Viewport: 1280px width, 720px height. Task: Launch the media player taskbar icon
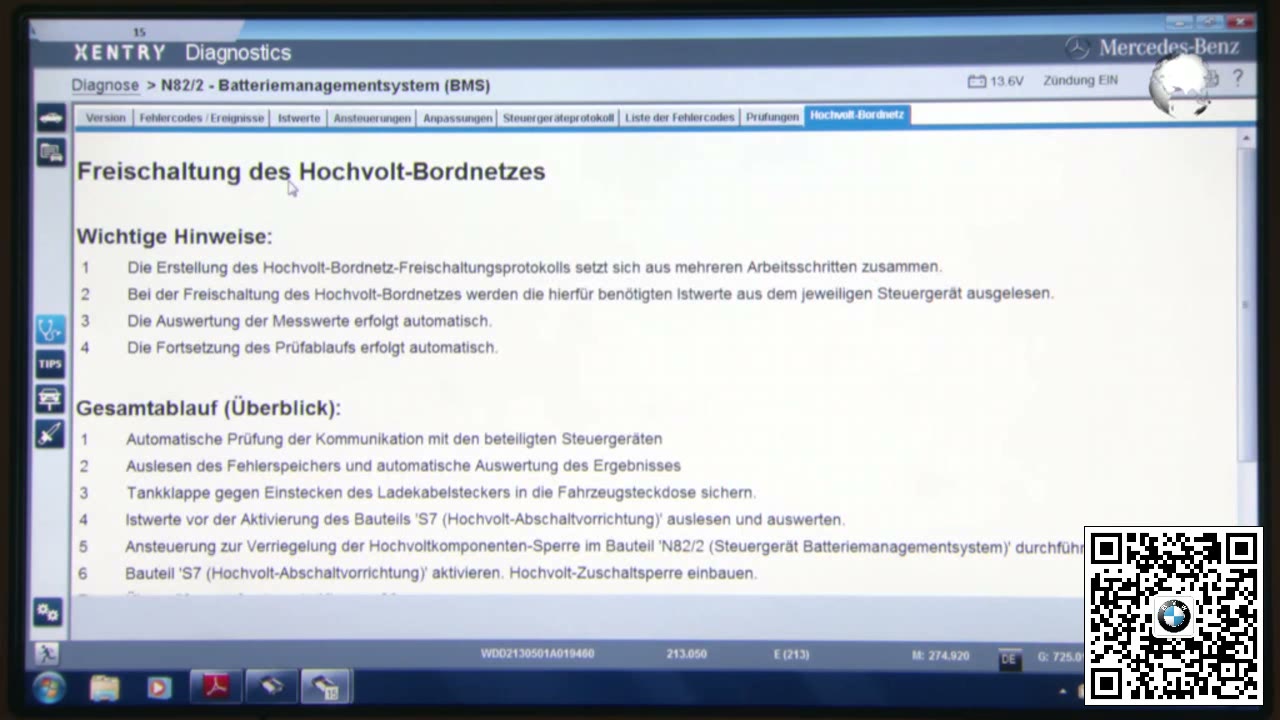click(158, 688)
